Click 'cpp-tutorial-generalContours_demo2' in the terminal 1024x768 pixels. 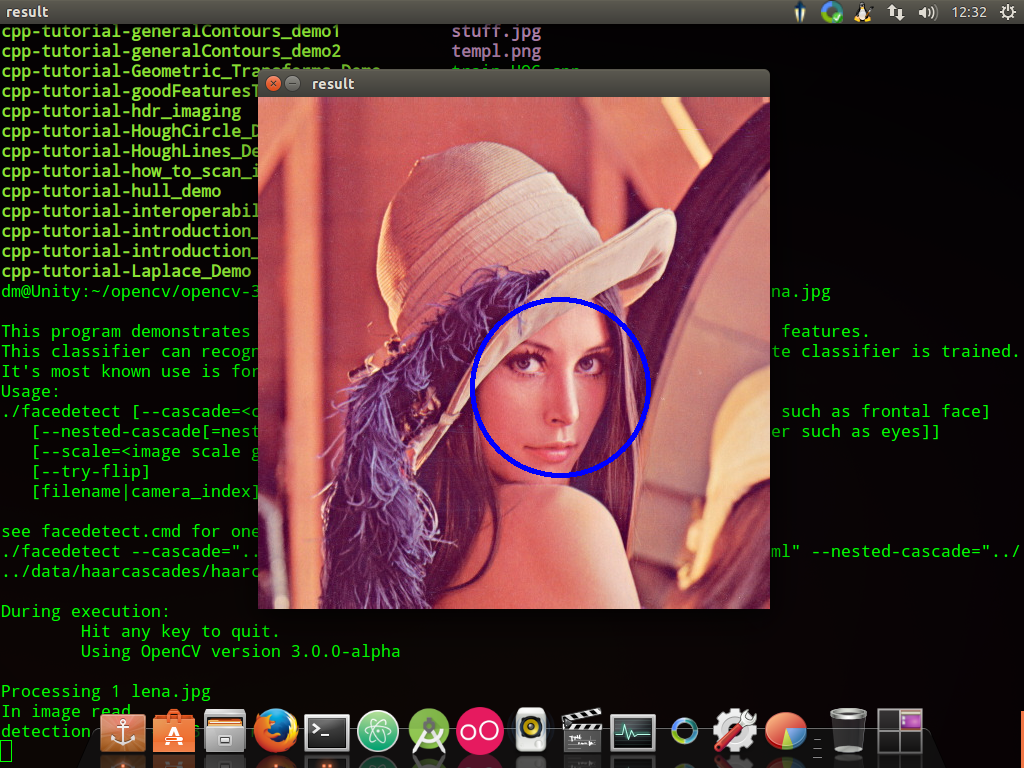click(170, 52)
